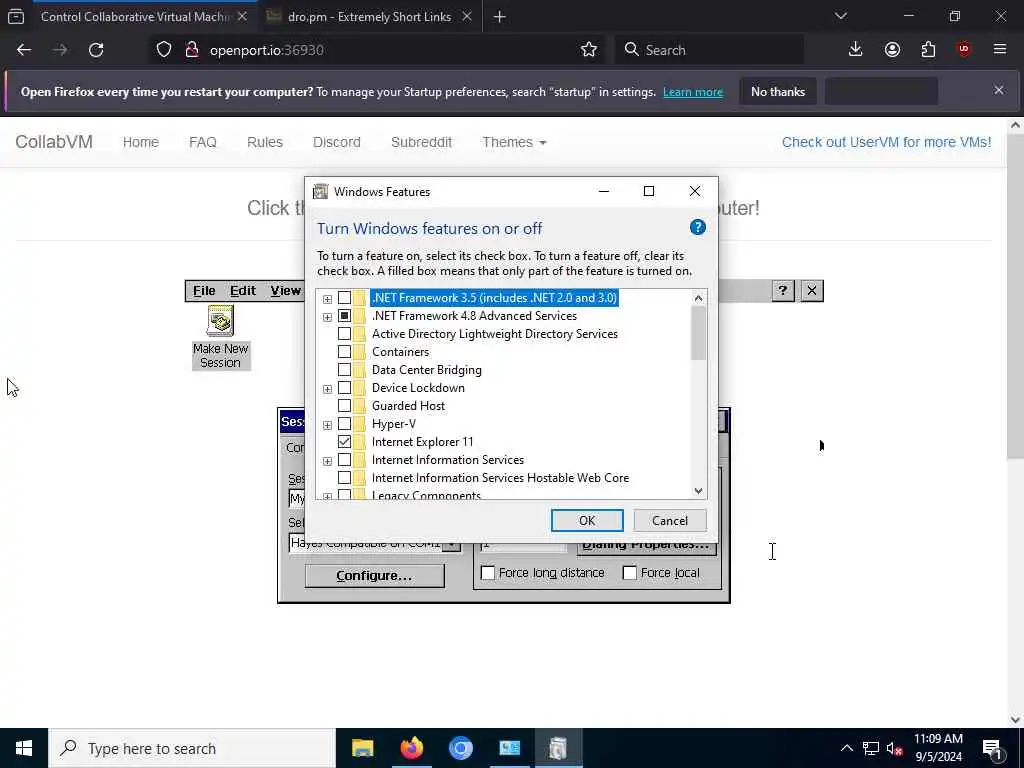The height and width of the screenshot is (768, 1024).
Task: Open the Firefox hamburger menu
Action: pos(1000,50)
